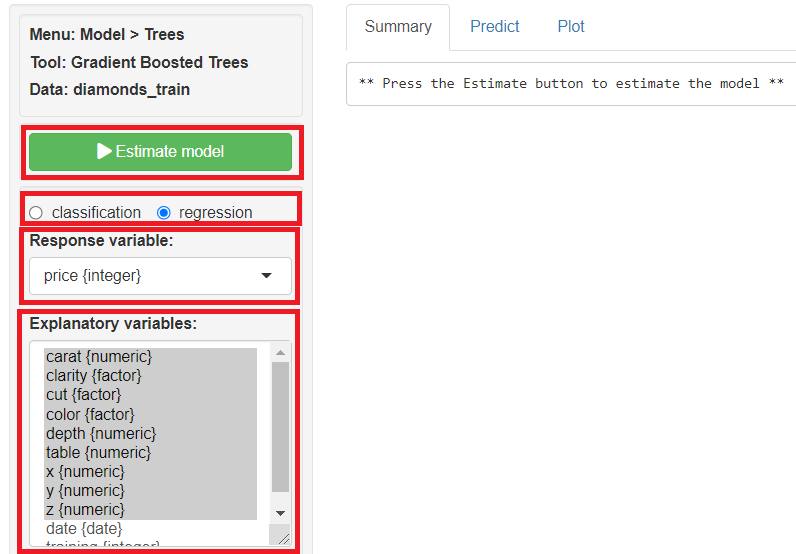Click the dropdown arrow beside price {integer}
This screenshot has height=554, width=796.
pyautogui.click(x=266, y=276)
